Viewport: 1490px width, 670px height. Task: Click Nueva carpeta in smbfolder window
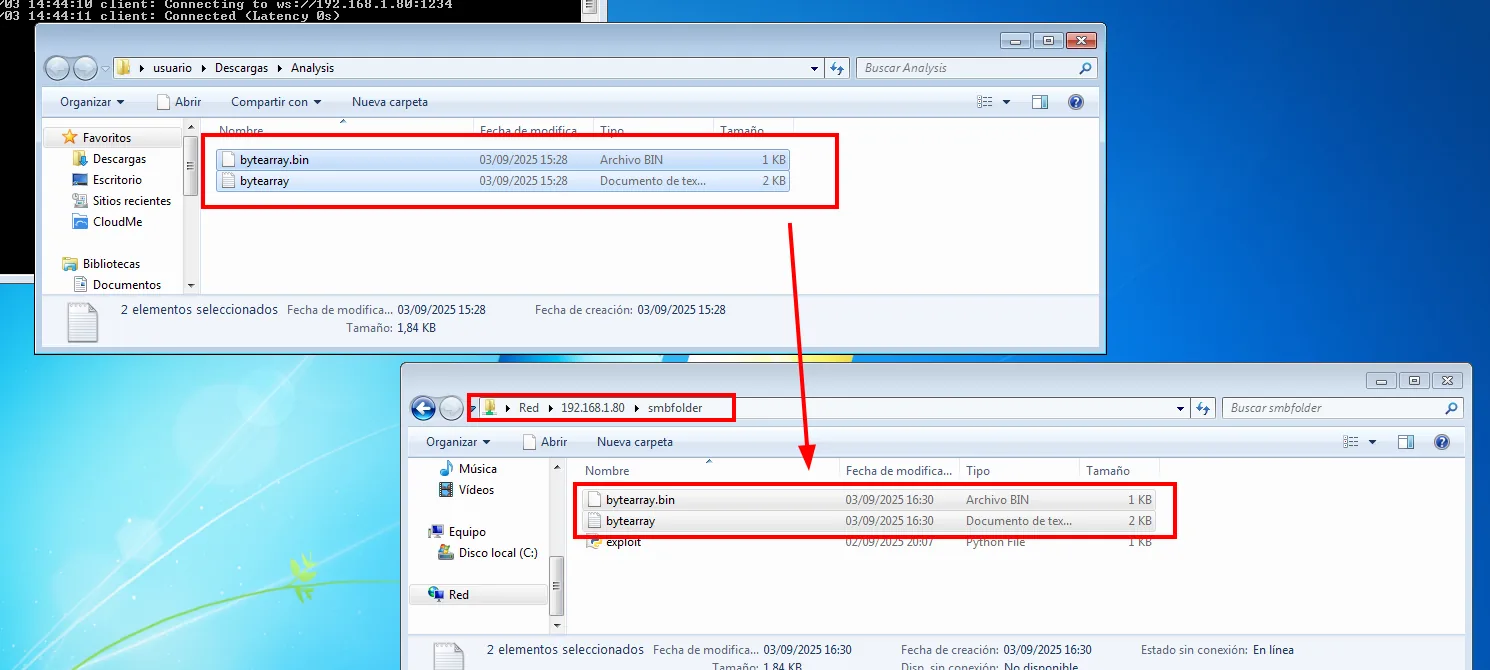[x=635, y=442]
